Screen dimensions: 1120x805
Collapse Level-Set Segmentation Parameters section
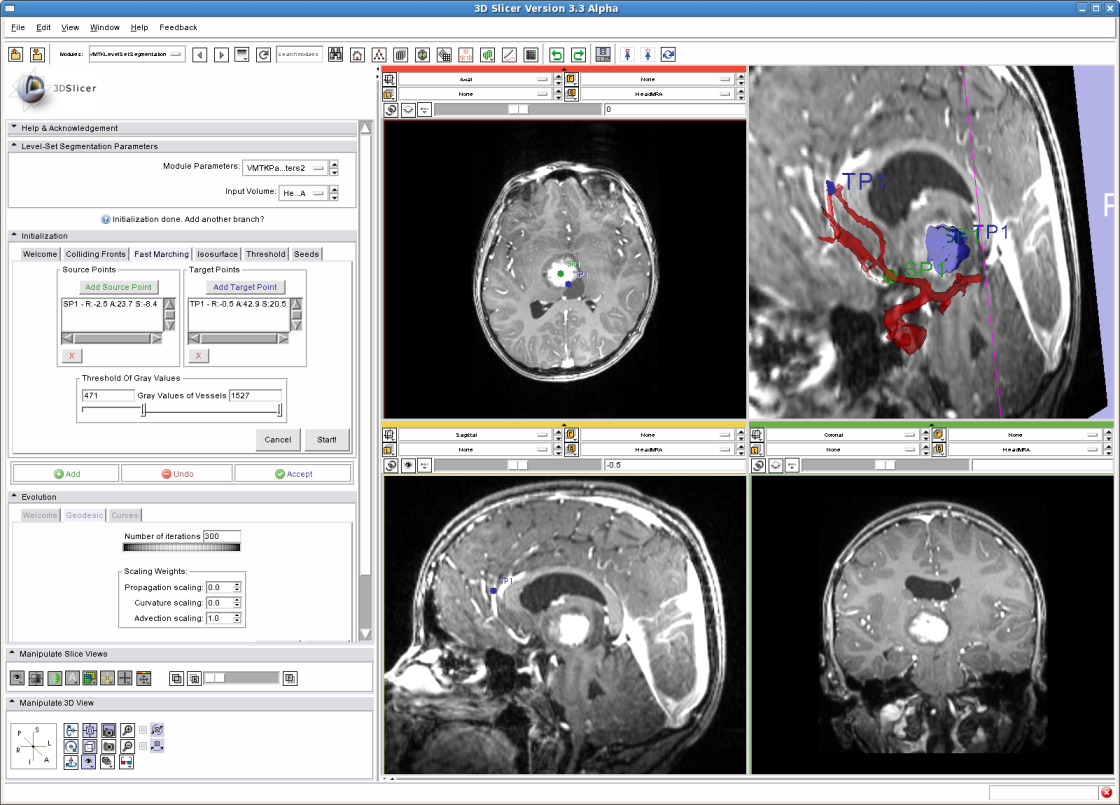point(182,146)
